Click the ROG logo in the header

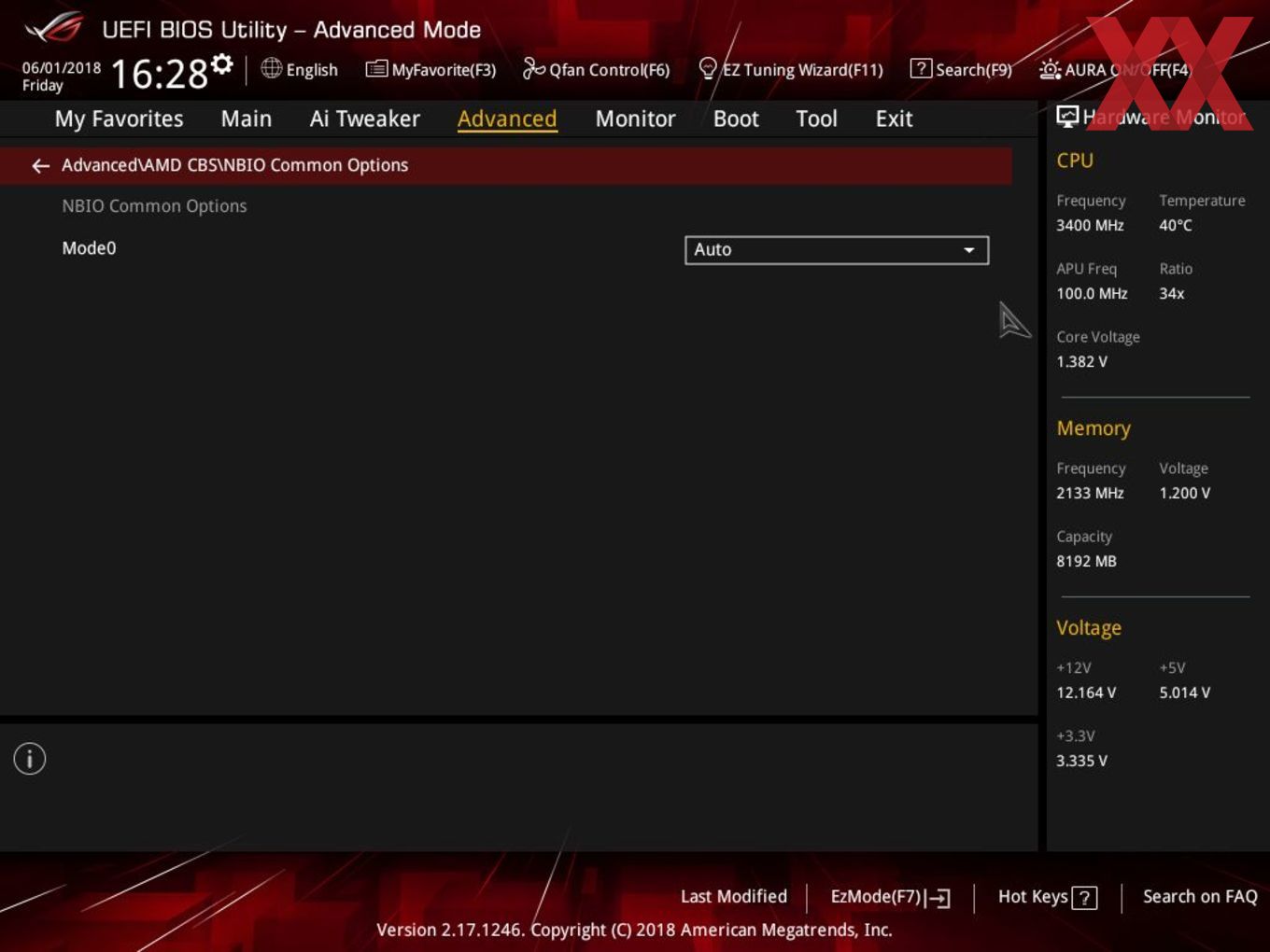[x=54, y=28]
